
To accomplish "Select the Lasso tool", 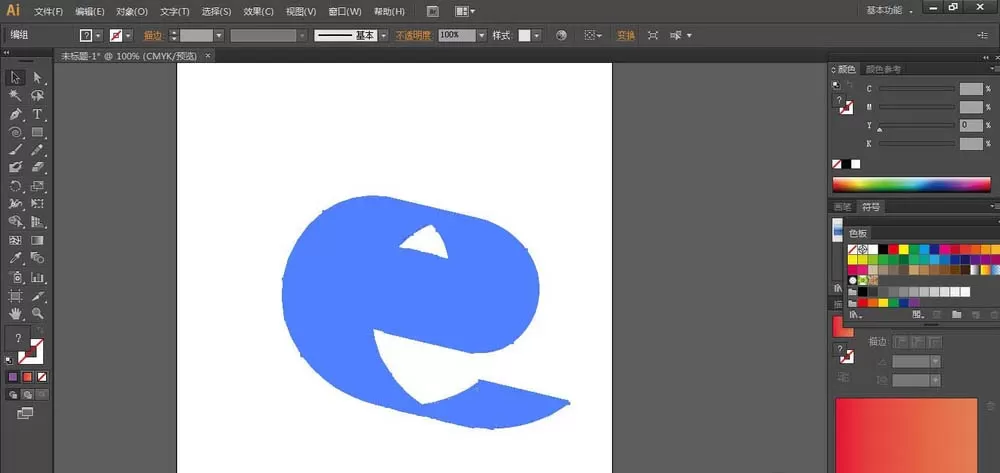I will click(38, 96).
